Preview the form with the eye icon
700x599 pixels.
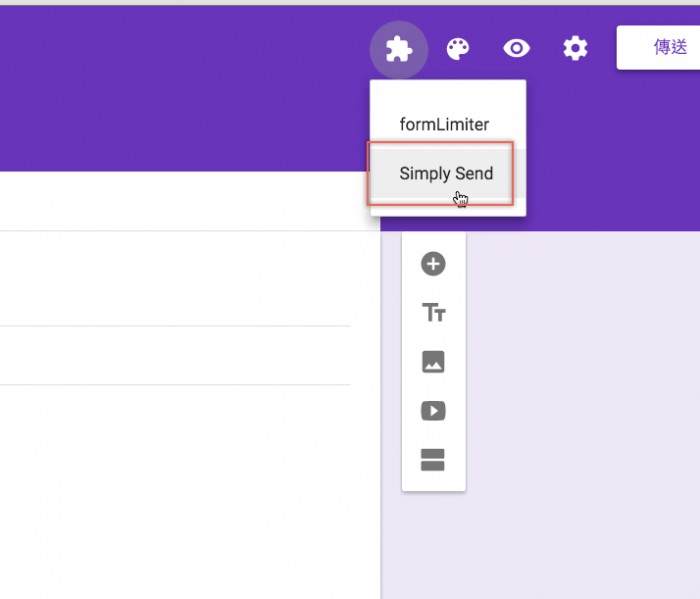pyautogui.click(x=517, y=48)
